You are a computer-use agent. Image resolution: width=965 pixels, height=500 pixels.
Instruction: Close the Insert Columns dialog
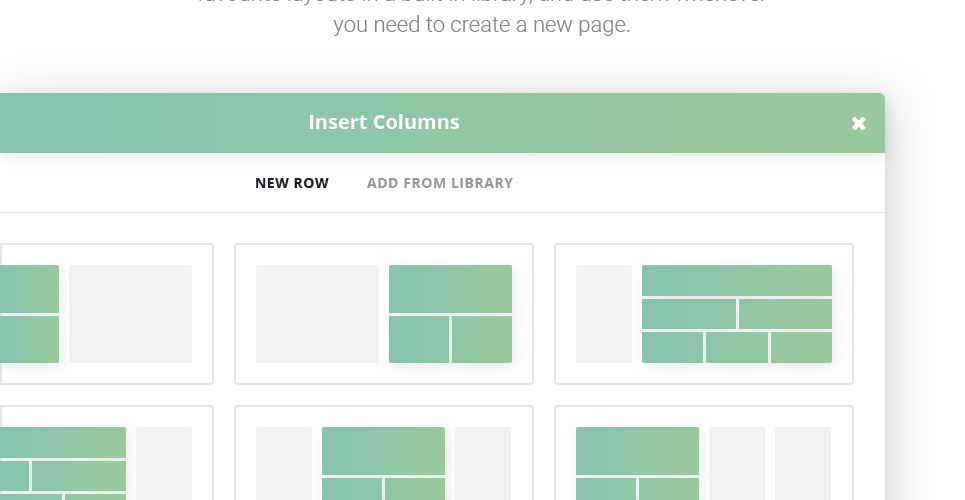click(858, 124)
